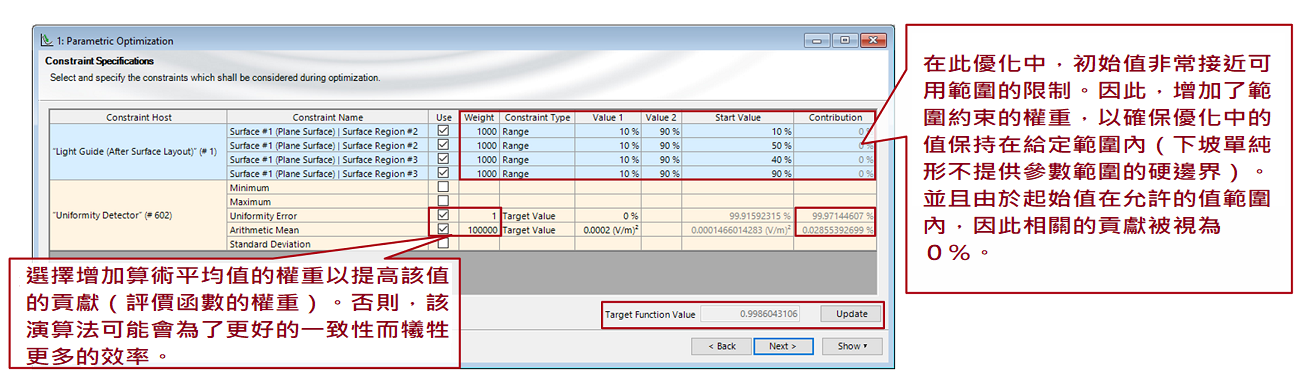Uncheck Use for Region #3 row starting 90 %

click(442, 173)
